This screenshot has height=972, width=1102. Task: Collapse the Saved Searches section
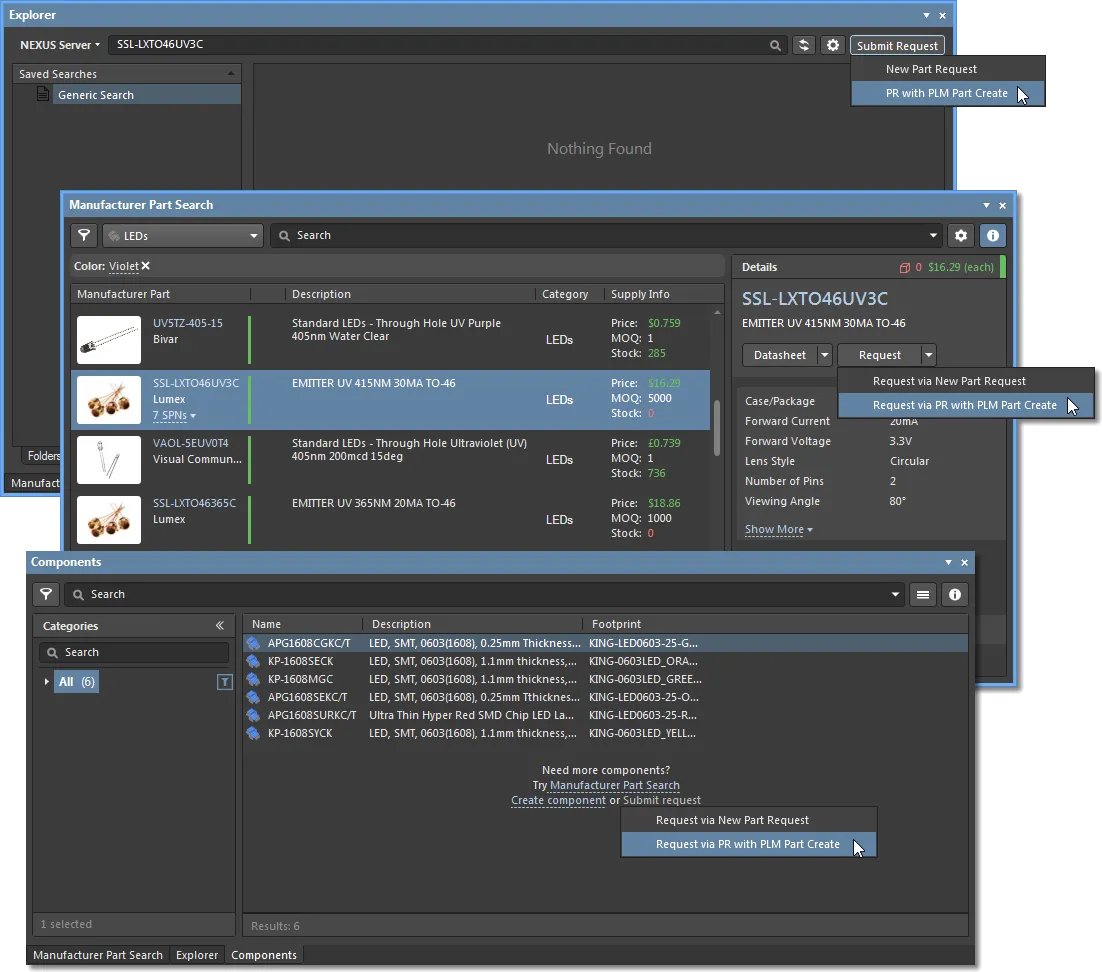pos(231,74)
